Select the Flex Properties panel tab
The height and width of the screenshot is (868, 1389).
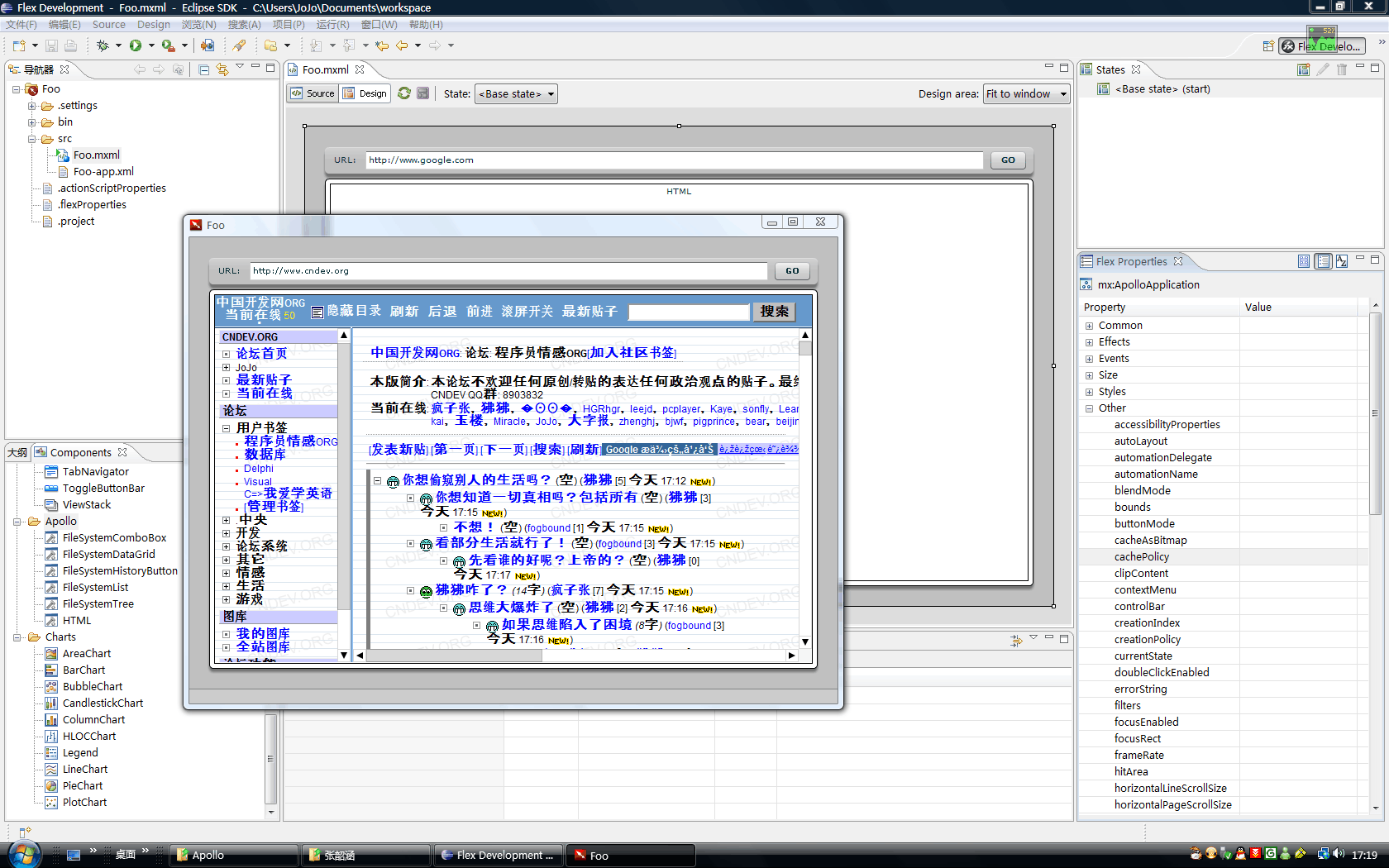[x=1132, y=261]
